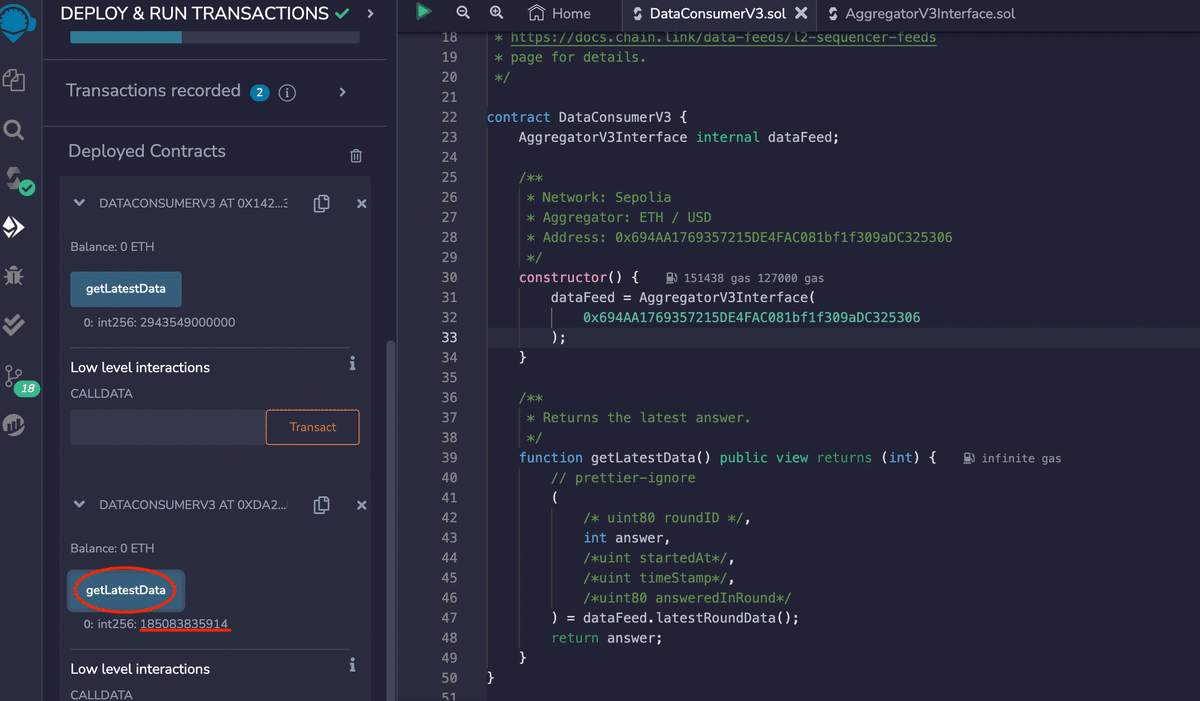Call getLatestData on the 0XDA2 contract
The height and width of the screenshot is (701, 1200).
point(126,590)
